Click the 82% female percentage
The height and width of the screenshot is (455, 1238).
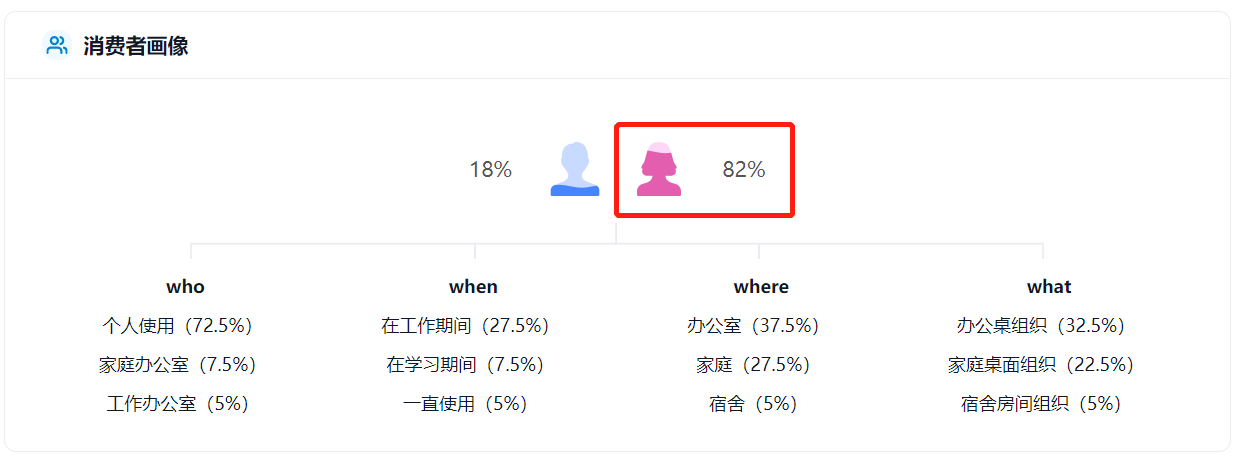(x=744, y=170)
